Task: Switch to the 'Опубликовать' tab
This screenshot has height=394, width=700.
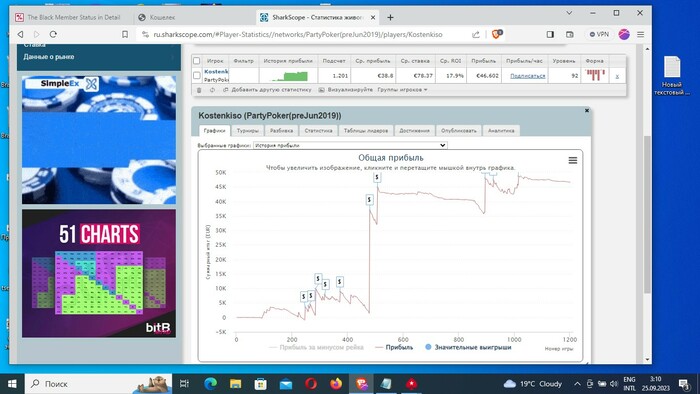Action: 458,131
